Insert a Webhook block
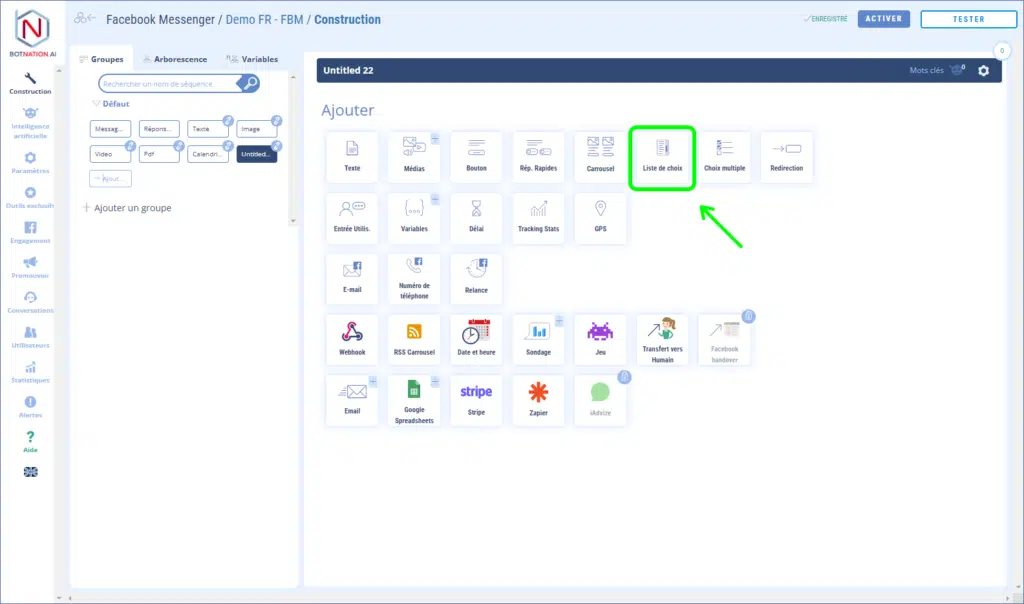This screenshot has width=1024, height=604. point(352,340)
